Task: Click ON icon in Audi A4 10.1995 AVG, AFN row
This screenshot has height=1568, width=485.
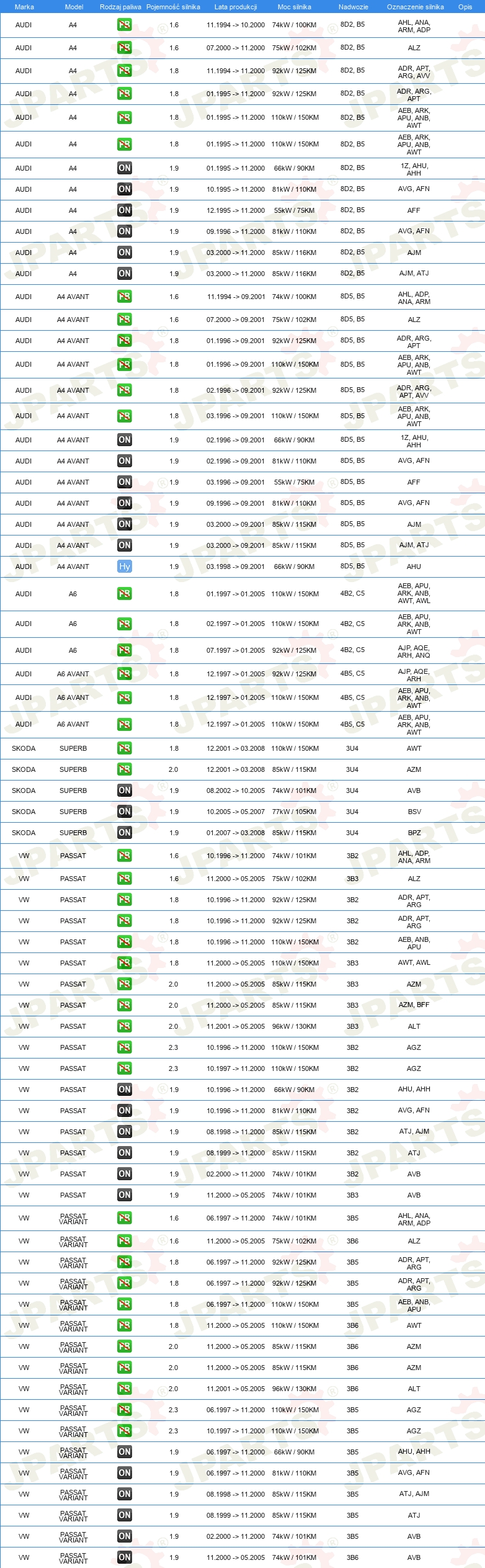Action: click(125, 189)
